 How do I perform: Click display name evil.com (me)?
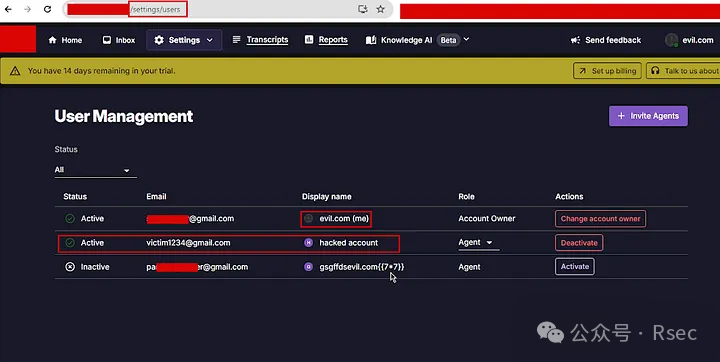pyautogui.click(x=344, y=219)
